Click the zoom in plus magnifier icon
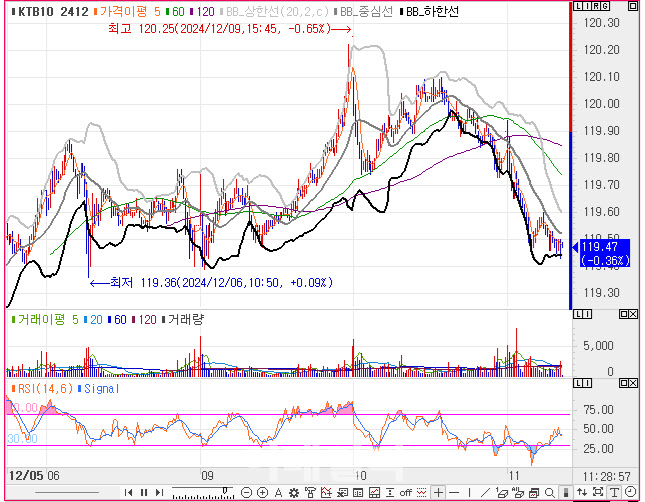Viewport: 645px width, 502px height. point(262,492)
